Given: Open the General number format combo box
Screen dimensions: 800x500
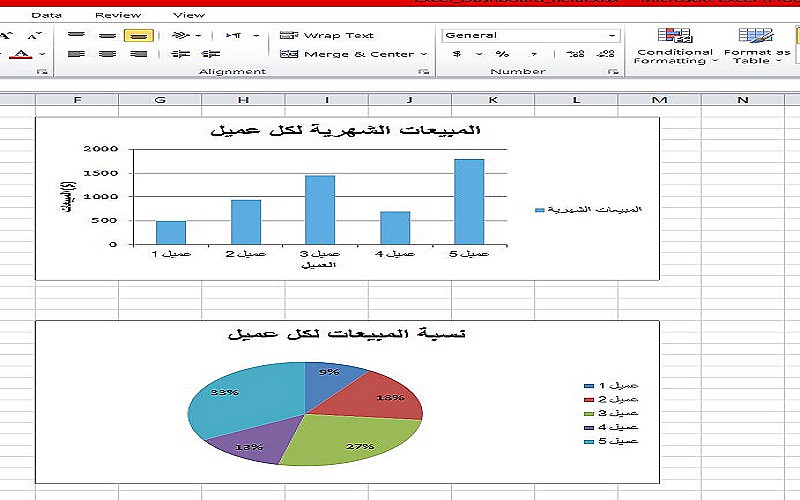Looking at the screenshot, I should (531, 35).
